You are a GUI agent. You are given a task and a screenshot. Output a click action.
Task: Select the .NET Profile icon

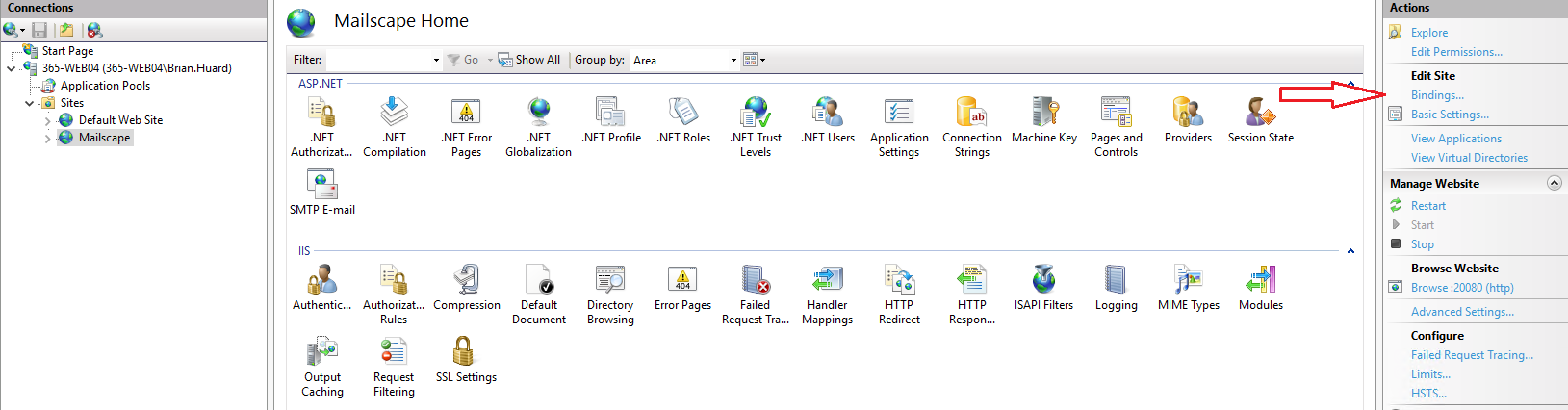pos(610,119)
